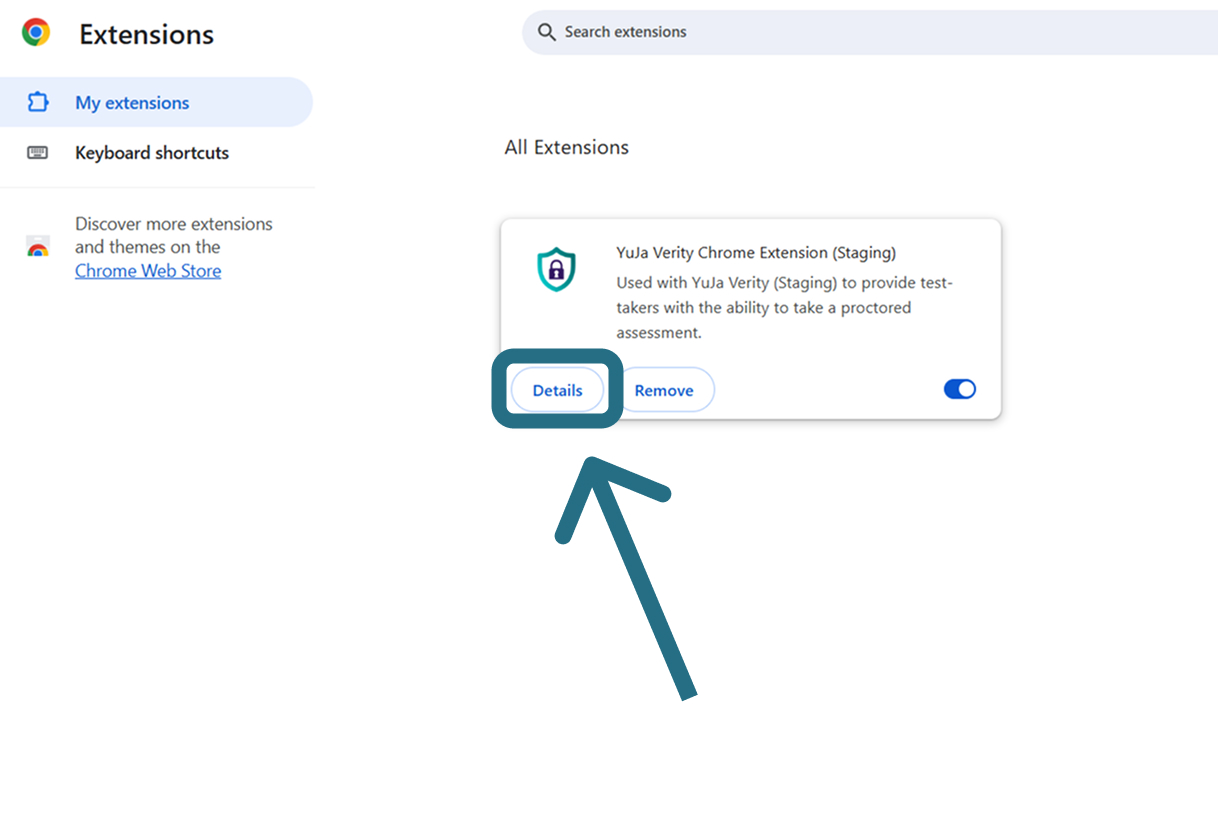Click the YuJa Verity shield lock icon

(556, 269)
